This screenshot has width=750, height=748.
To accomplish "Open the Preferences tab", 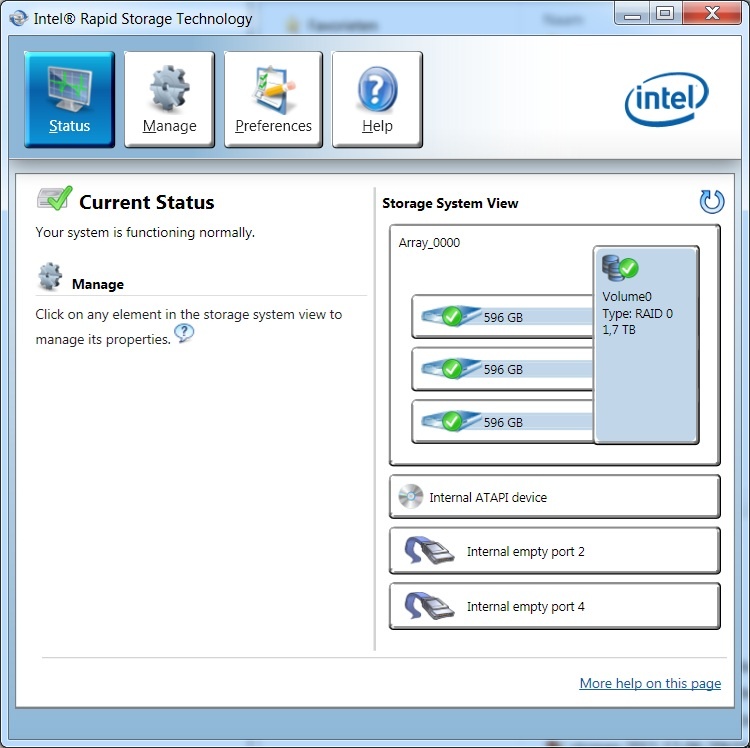I will coord(273,99).
